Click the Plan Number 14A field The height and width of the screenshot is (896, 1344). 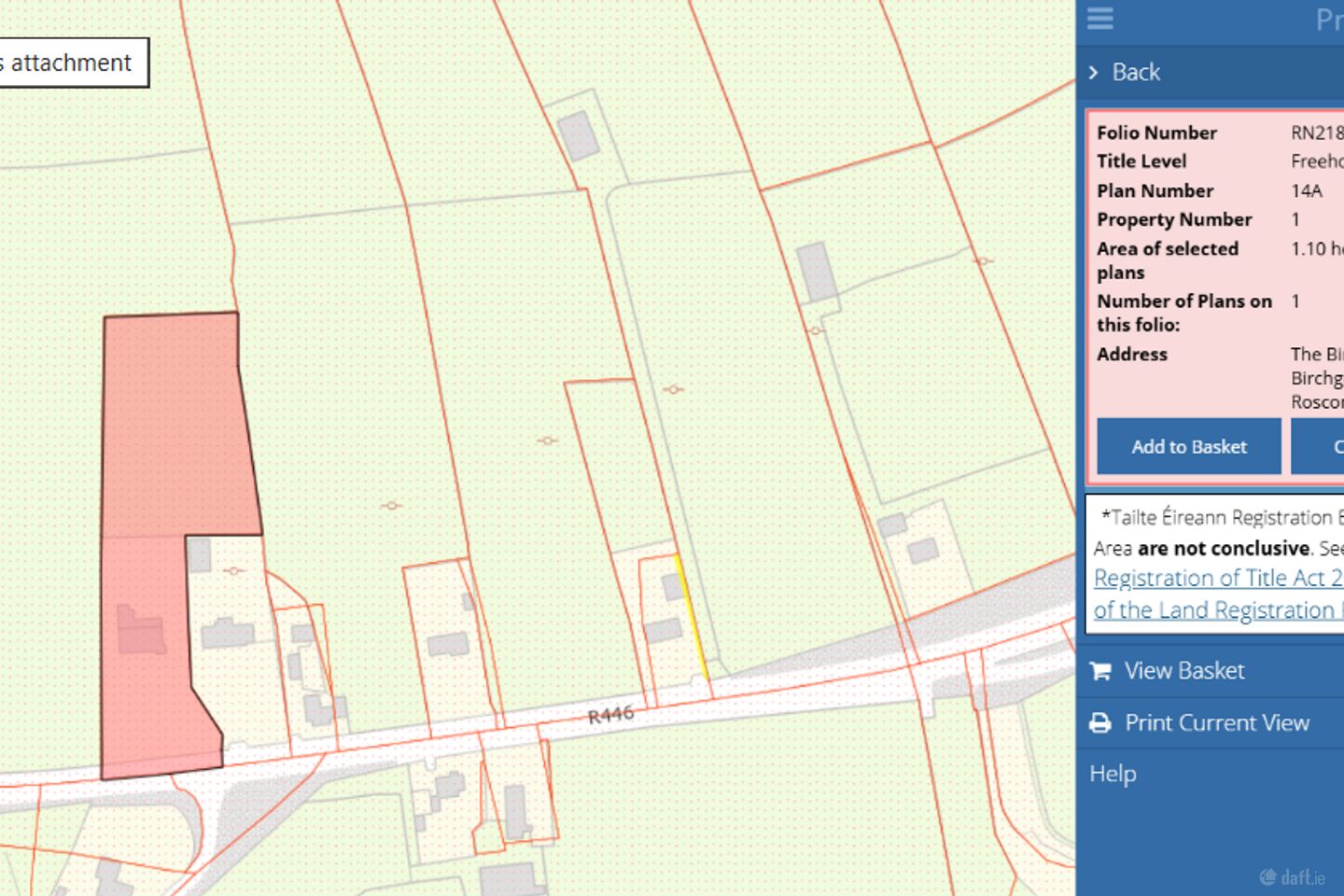[x=1306, y=190]
